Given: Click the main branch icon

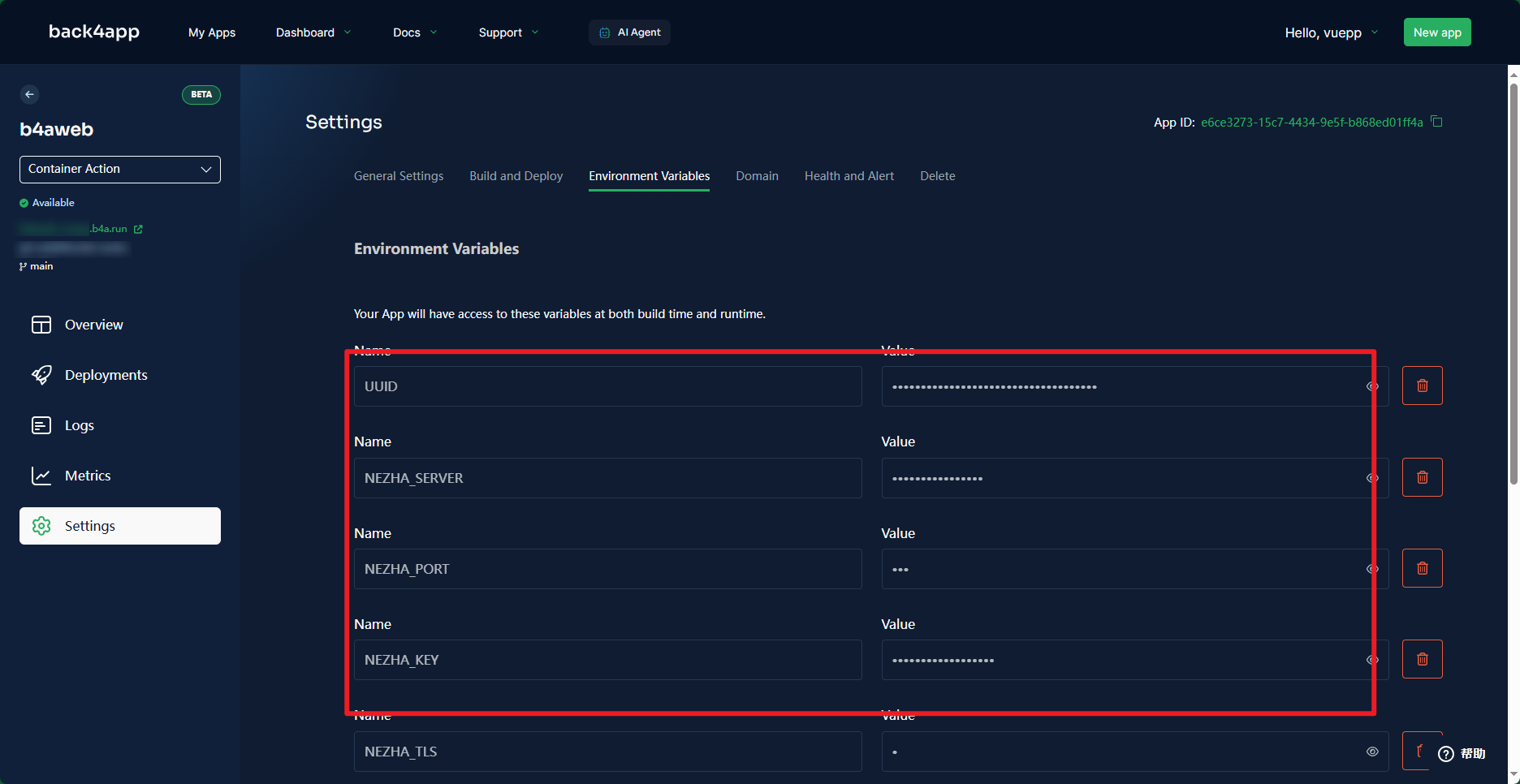Looking at the screenshot, I should point(23,266).
